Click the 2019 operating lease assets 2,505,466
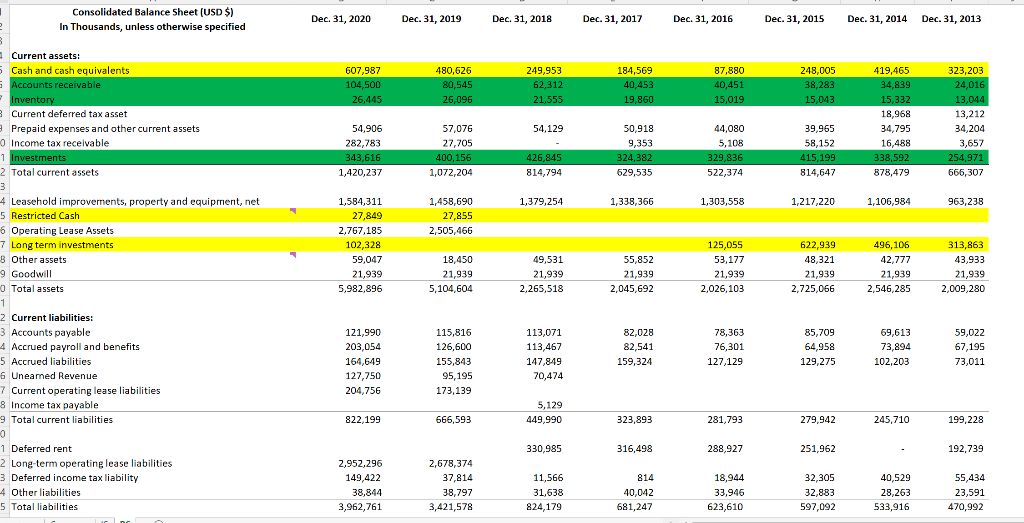Screen dimensions: 1024x523 point(449,230)
